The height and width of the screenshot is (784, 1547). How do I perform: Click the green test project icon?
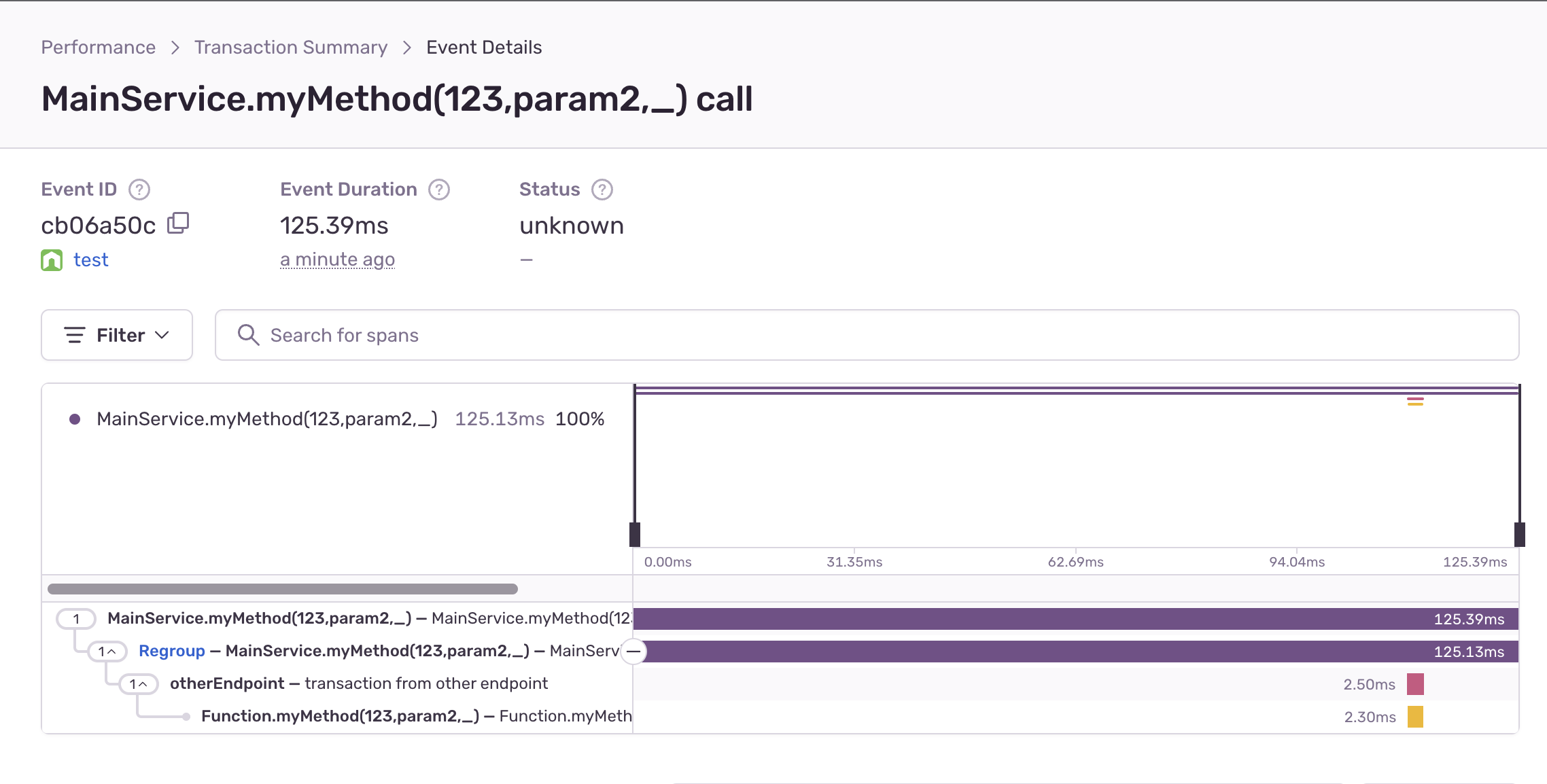(x=52, y=260)
